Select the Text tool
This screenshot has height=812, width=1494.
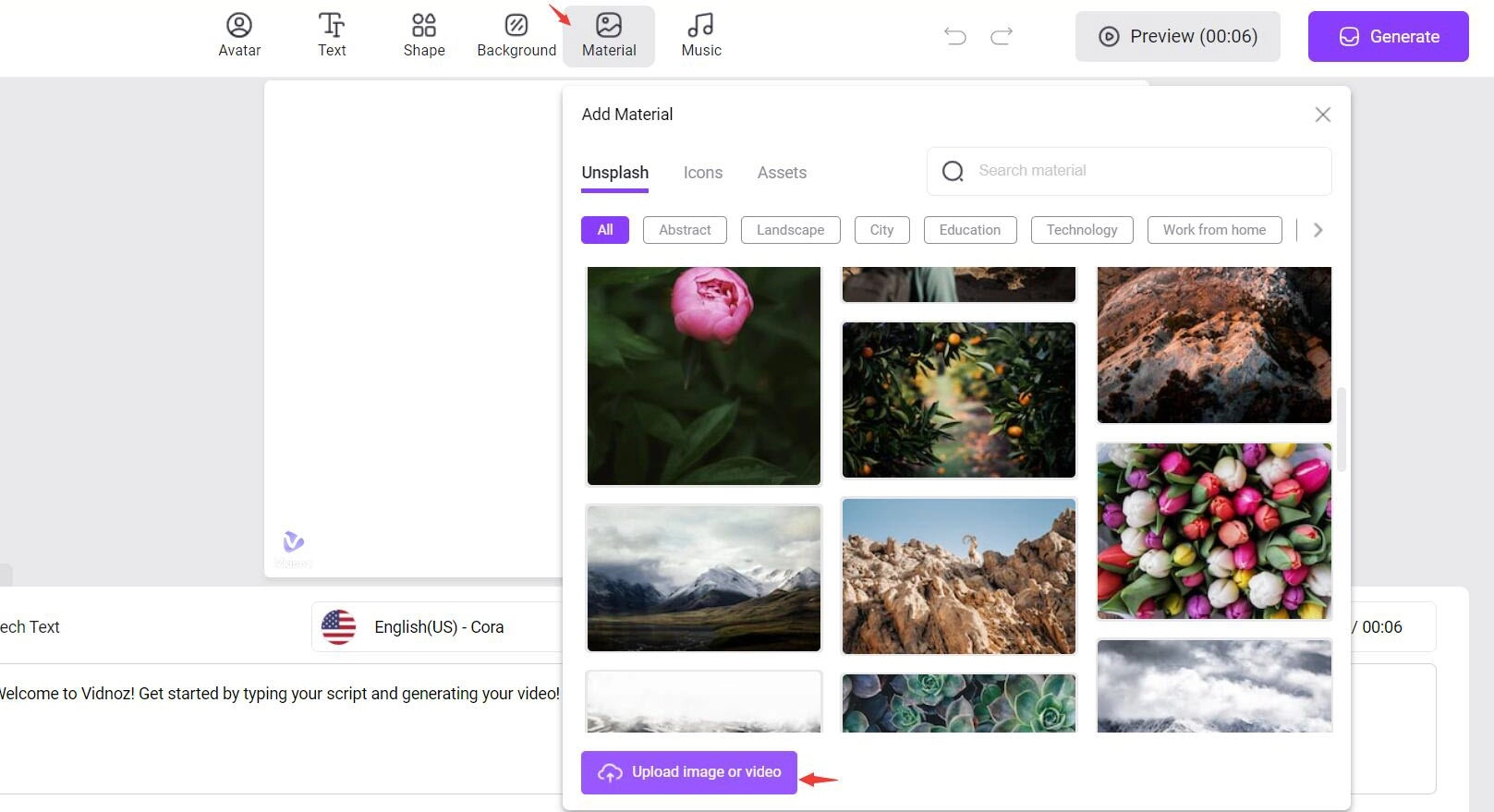pos(332,36)
